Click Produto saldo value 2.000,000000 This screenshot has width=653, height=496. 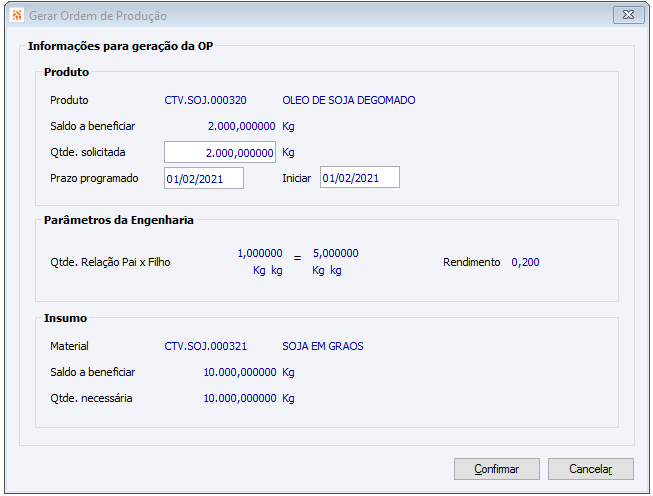coord(242,126)
